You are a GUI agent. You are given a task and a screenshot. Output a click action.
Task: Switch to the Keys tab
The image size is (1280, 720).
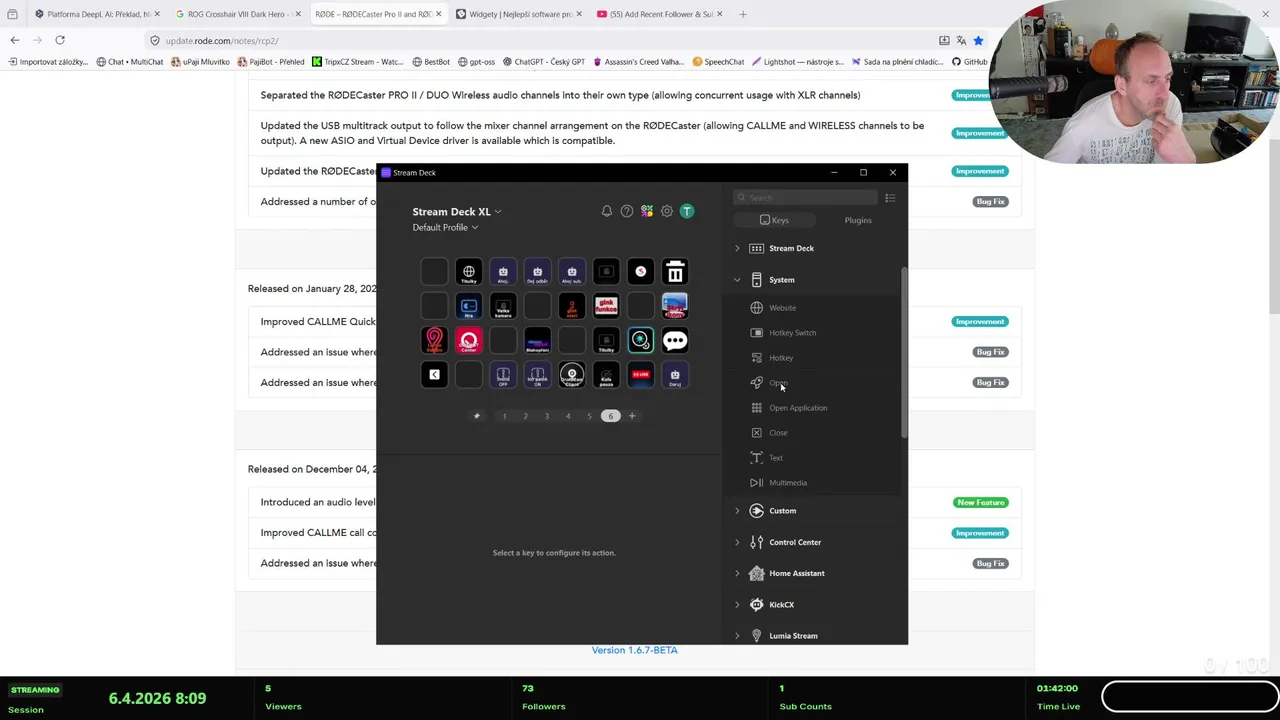coord(775,220)
